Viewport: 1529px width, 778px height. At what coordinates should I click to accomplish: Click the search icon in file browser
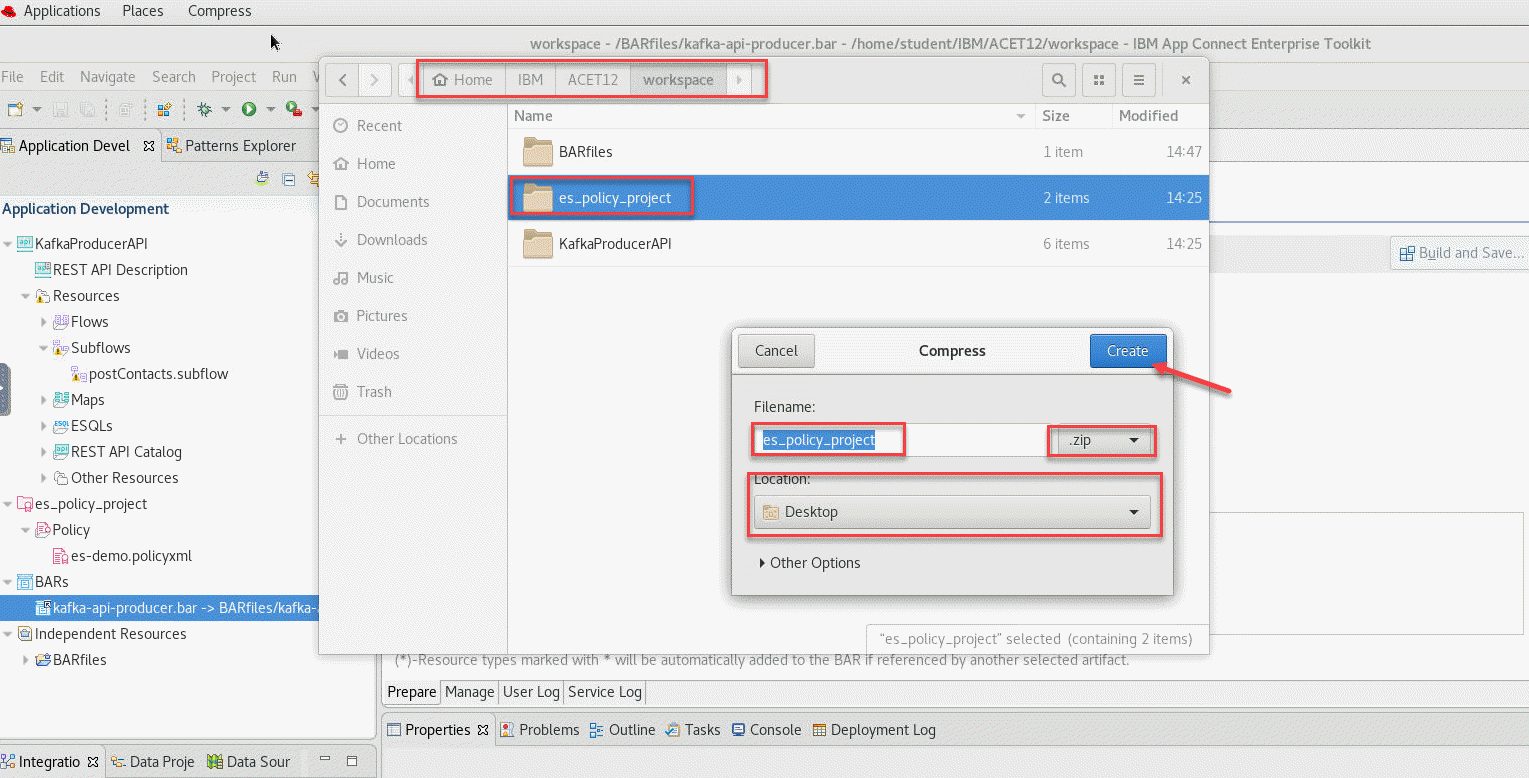tap(1059, 80)
